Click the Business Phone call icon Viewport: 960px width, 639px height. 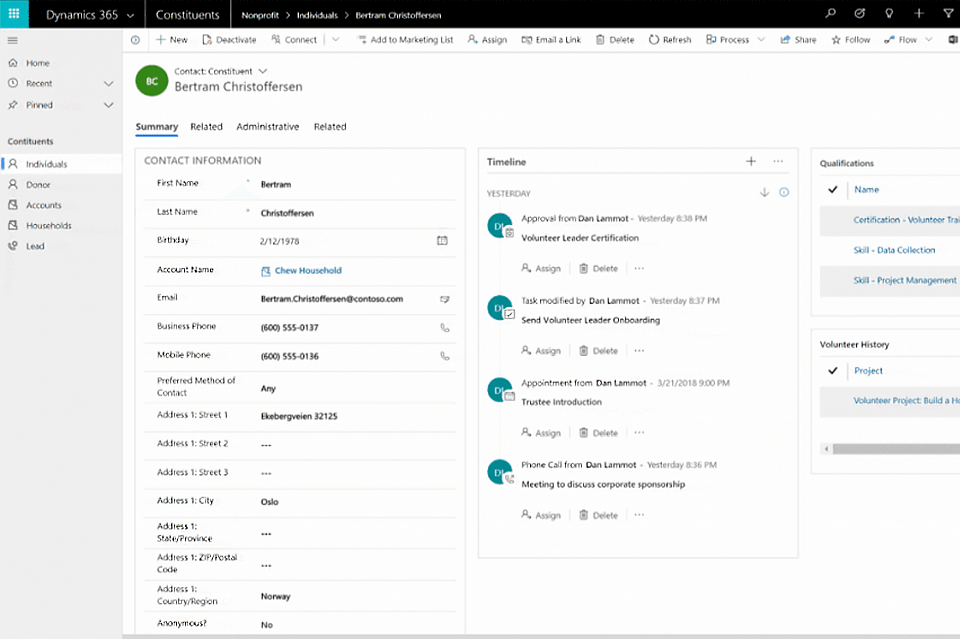tap(445, 327)
